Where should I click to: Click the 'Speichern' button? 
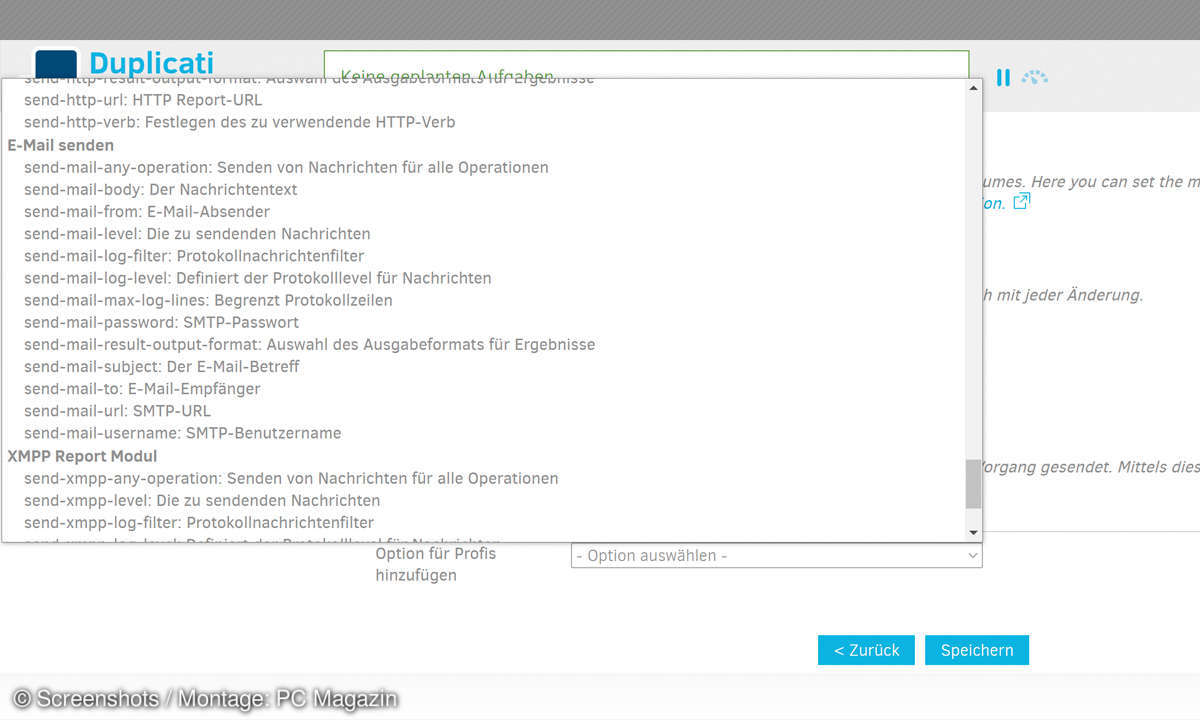coord(977,650)
